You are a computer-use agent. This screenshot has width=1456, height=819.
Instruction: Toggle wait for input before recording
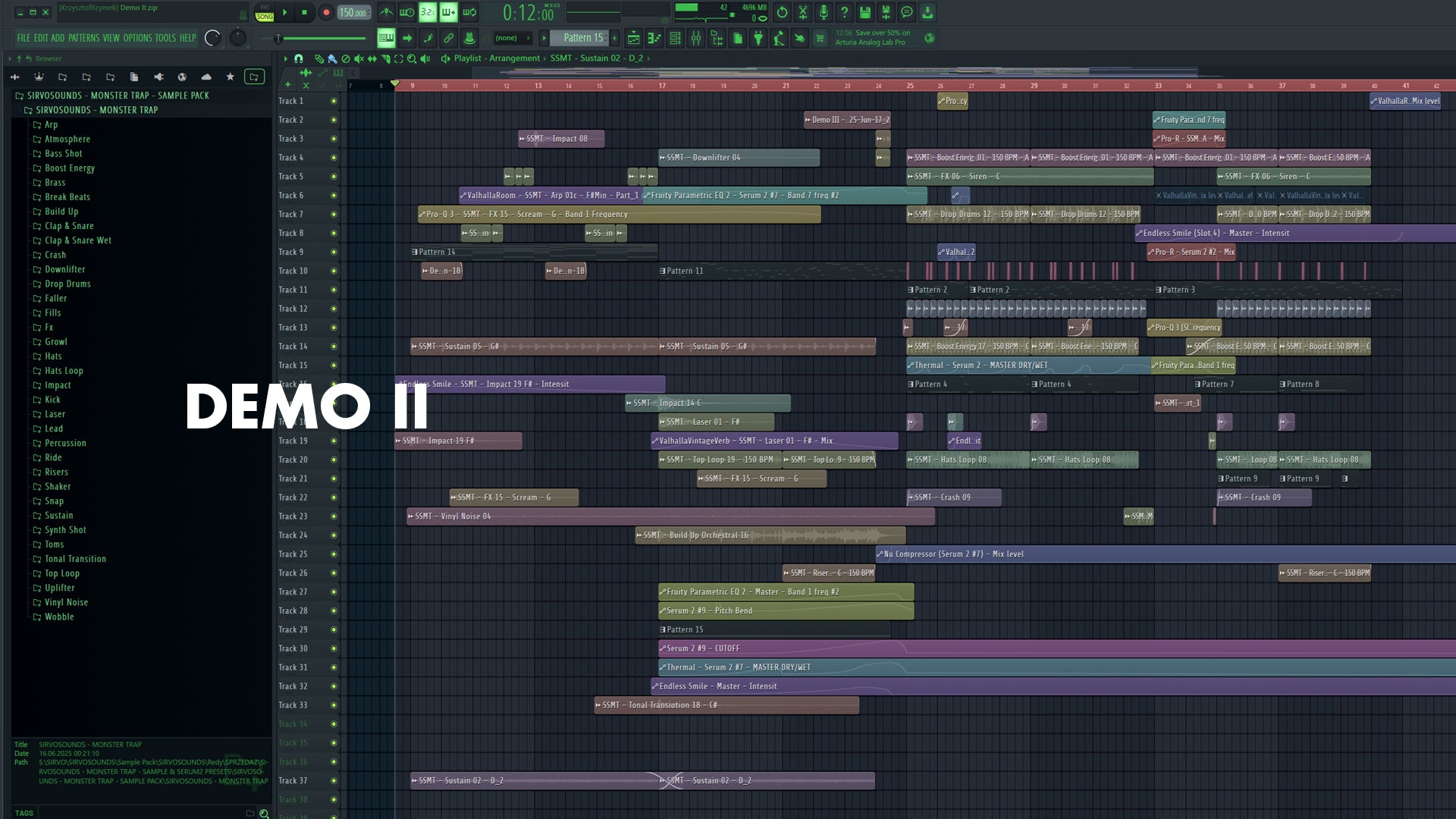point(407,12)
